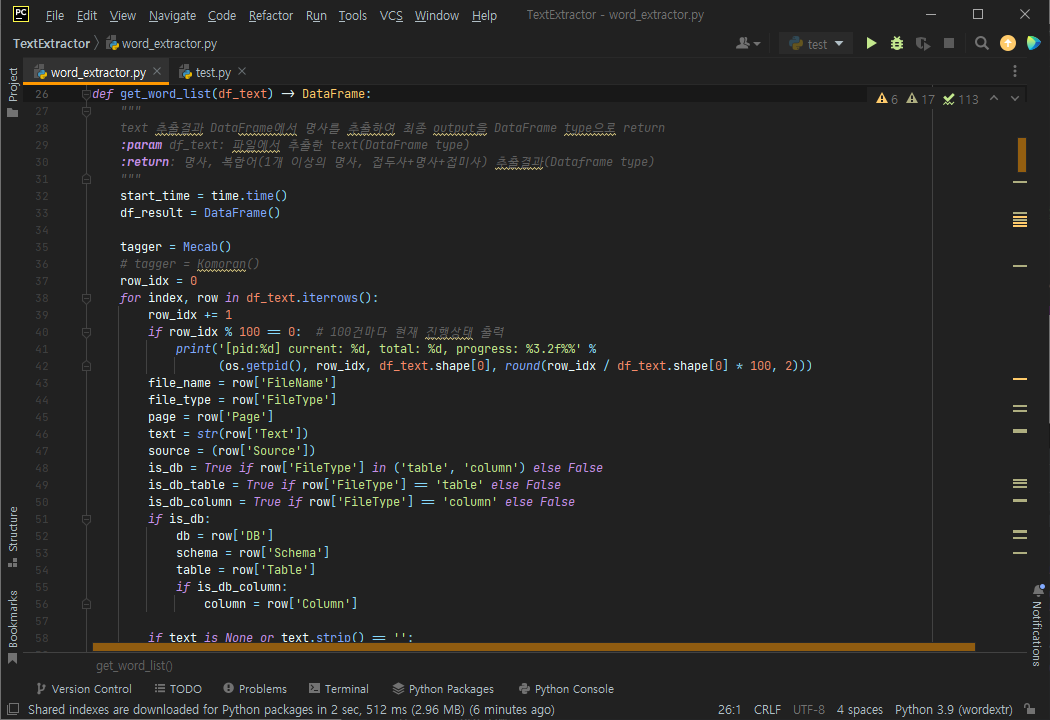Run with coverage icon

[923, 44]
